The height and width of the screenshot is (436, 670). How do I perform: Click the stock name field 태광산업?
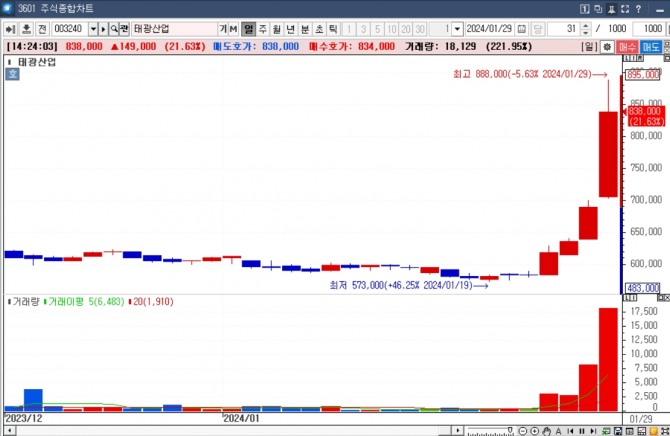pos(174,29)
